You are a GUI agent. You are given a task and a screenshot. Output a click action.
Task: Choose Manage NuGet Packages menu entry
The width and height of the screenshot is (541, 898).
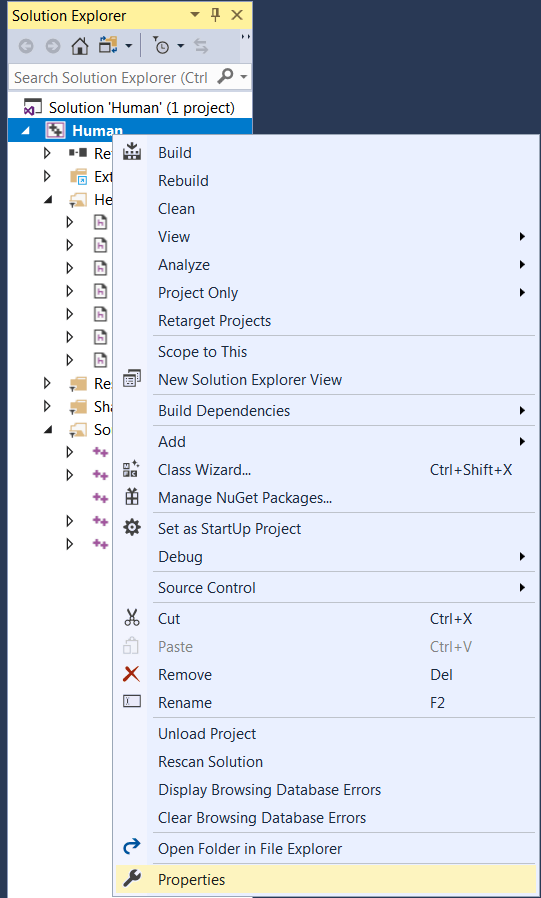[245, 498]
